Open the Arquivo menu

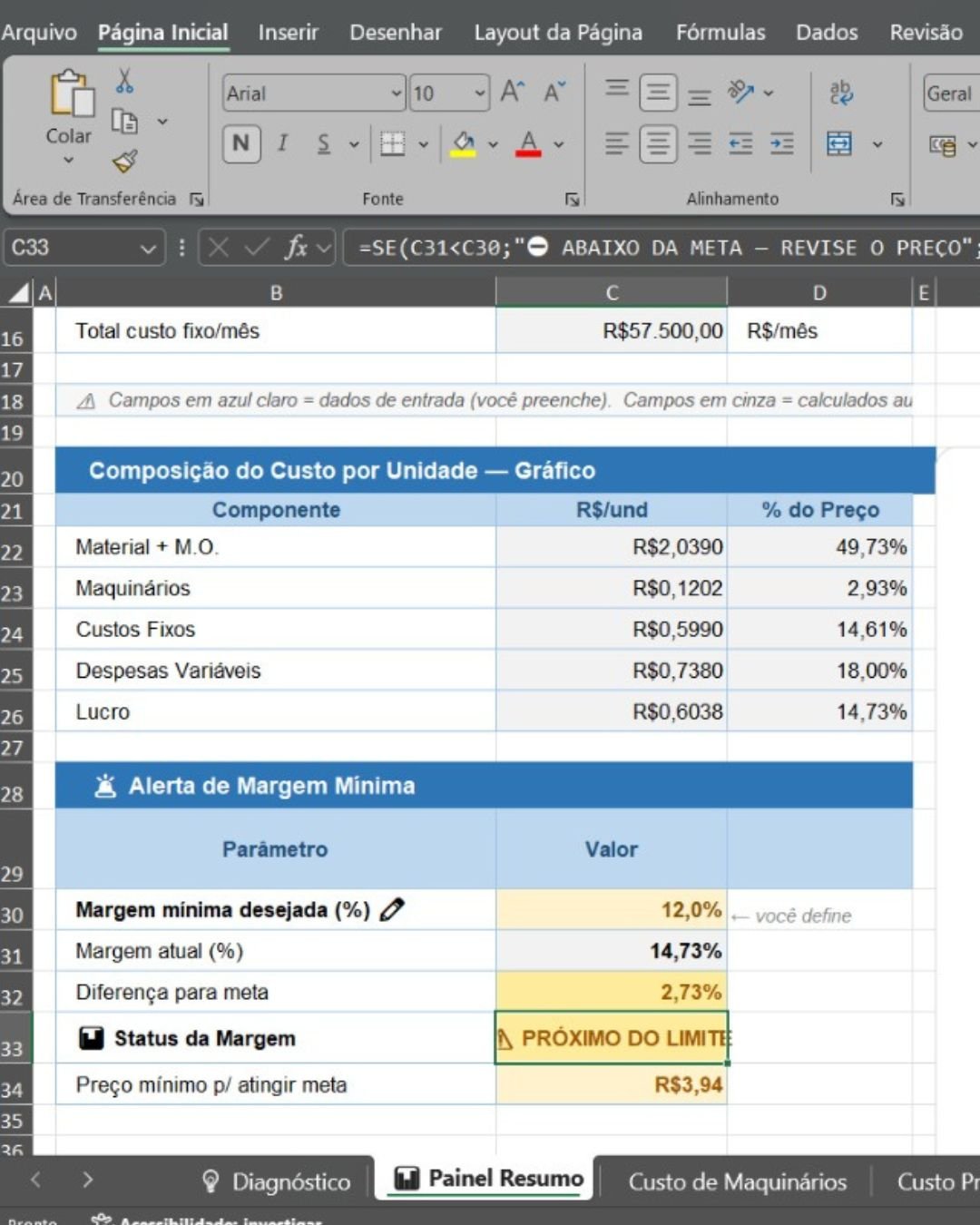pyautogui.click(x=39, y=33)
